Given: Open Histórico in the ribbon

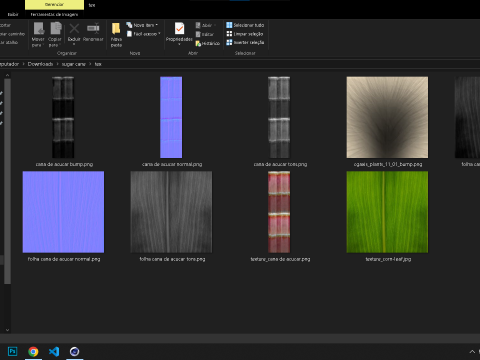Looking at the screenshot, I should [208, 43].
